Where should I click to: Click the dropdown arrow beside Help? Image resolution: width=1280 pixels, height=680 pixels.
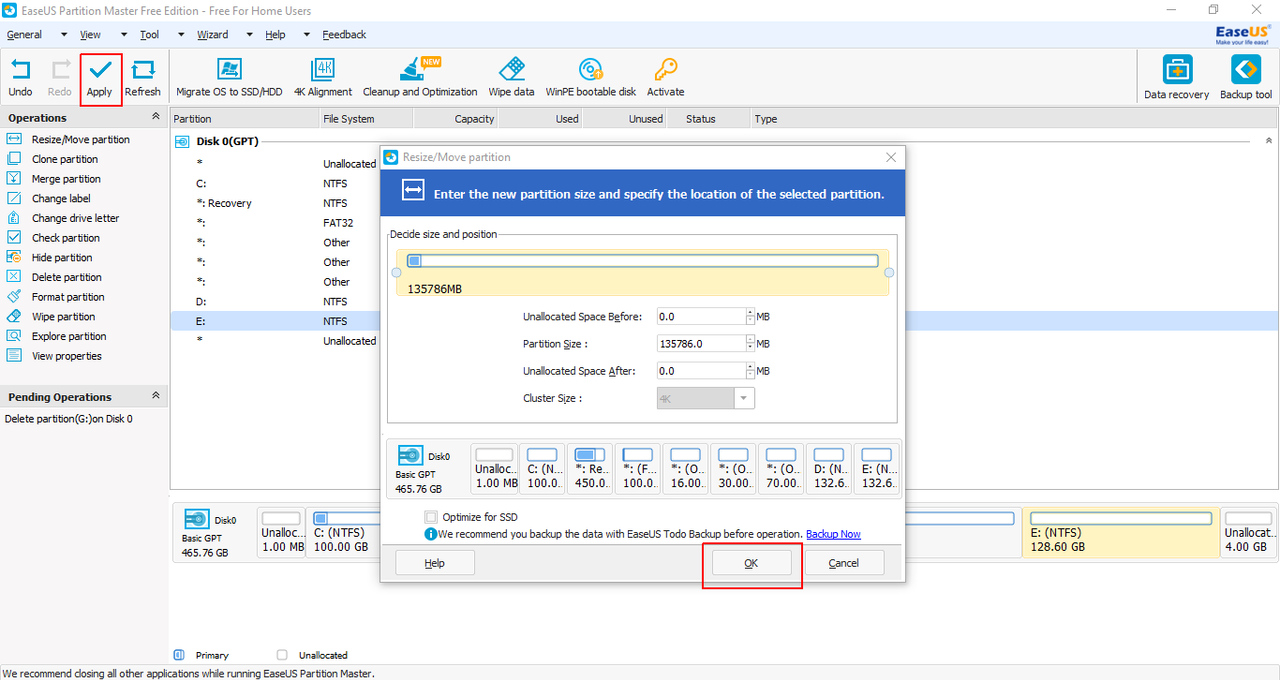[307, 35]
